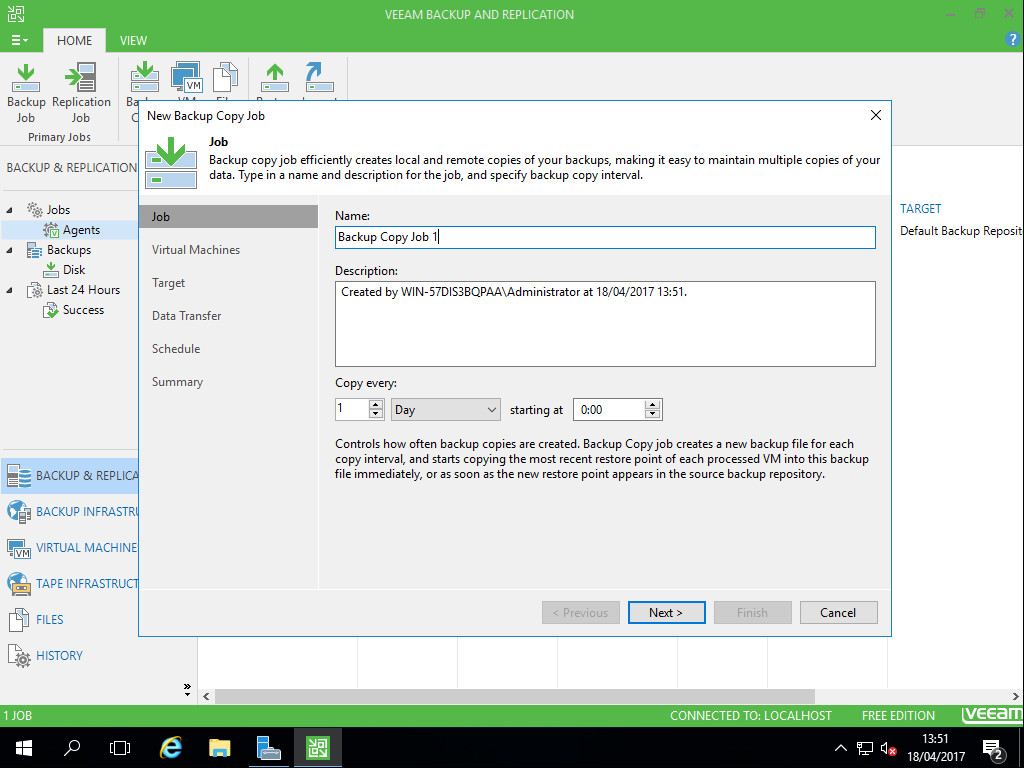Viewport: 1024px width, 768px height.
Task: Click the Veeam taskbar application icon
Action: coord(318,748)
